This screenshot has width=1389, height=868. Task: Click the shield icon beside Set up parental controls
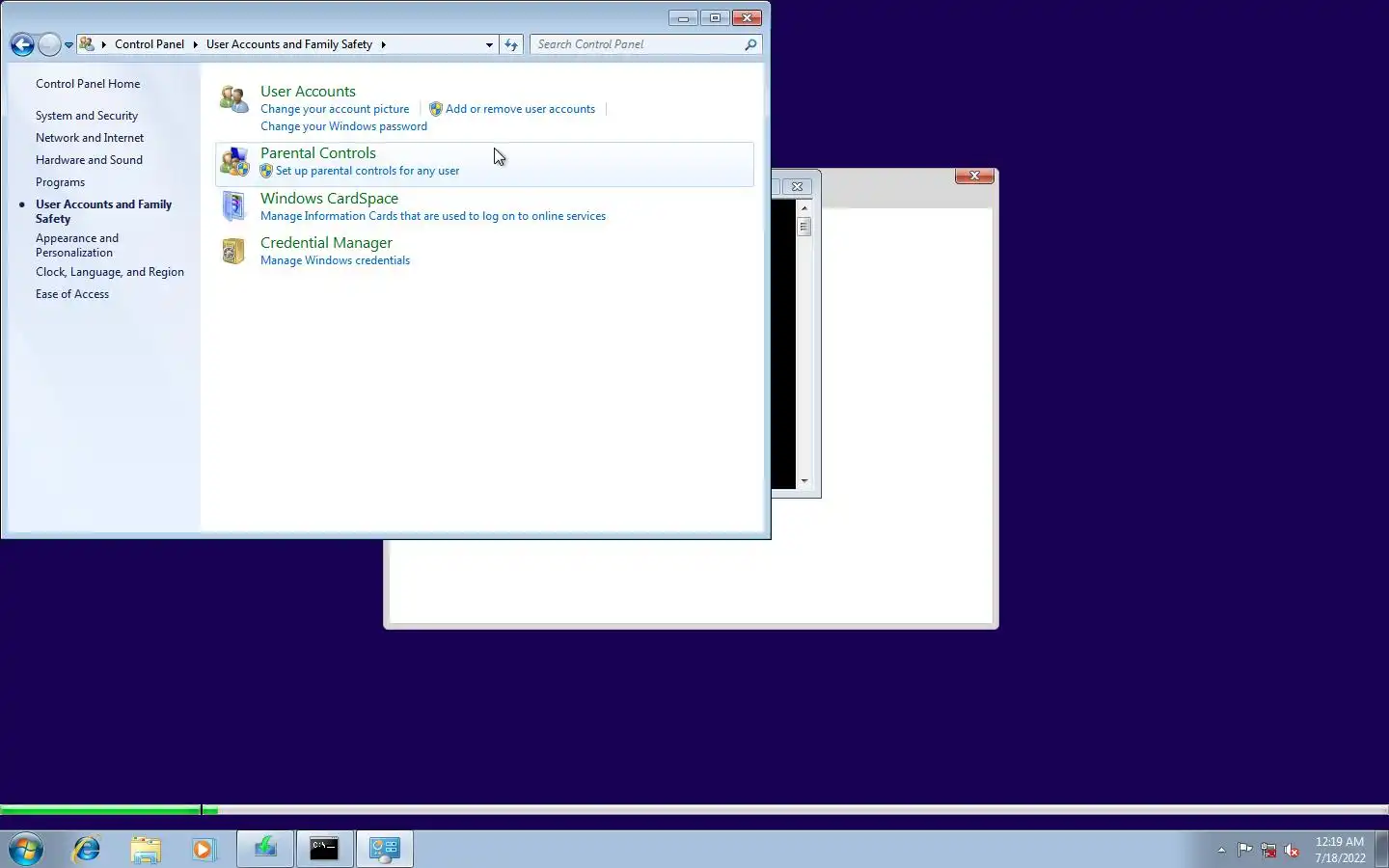point(266,171)
